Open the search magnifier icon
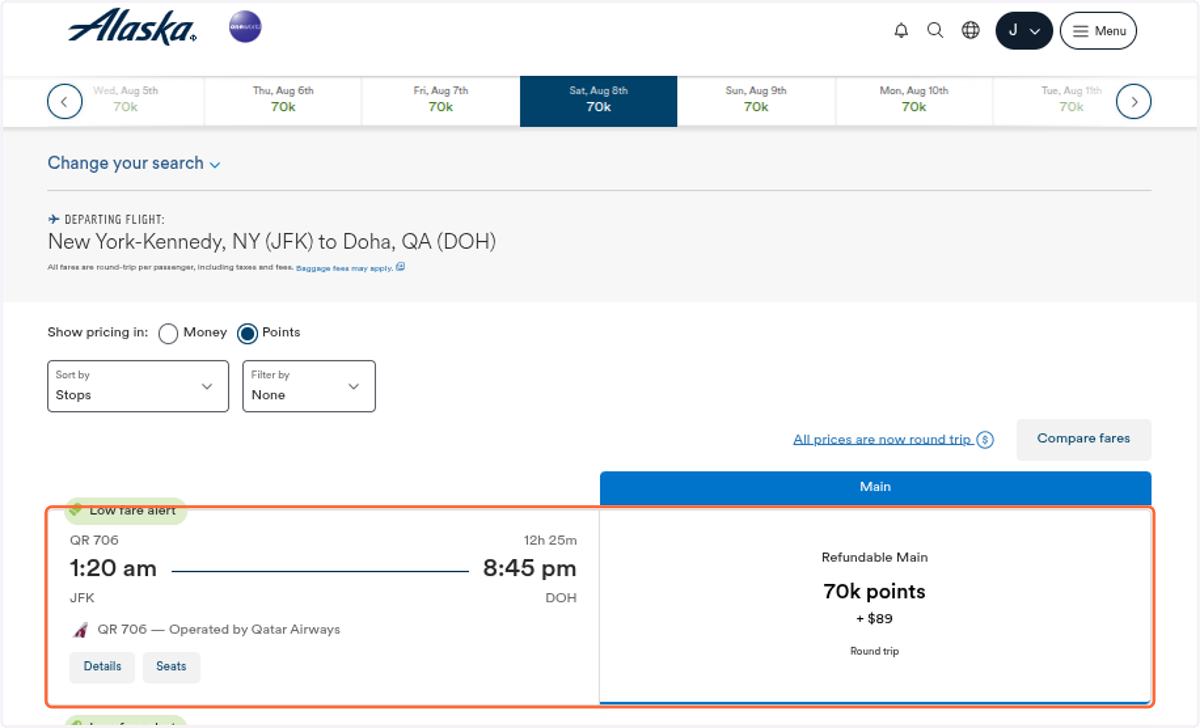This screenshot has height=728, width=1200. 935,31
